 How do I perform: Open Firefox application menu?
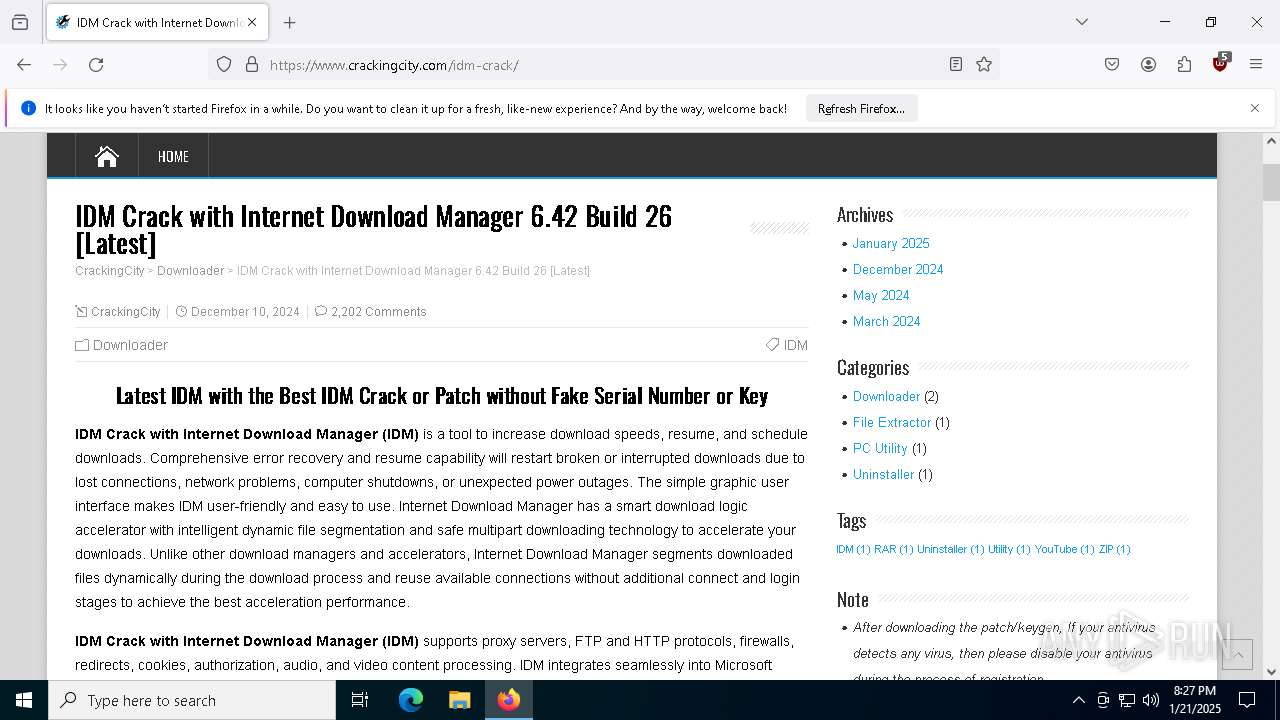coord(1256,65)
